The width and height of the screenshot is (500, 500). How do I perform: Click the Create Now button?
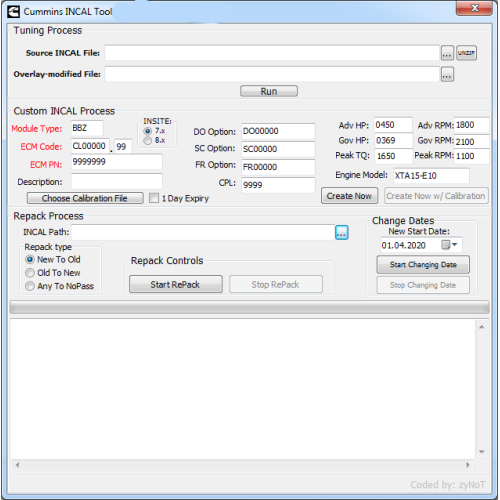point(349,196)
